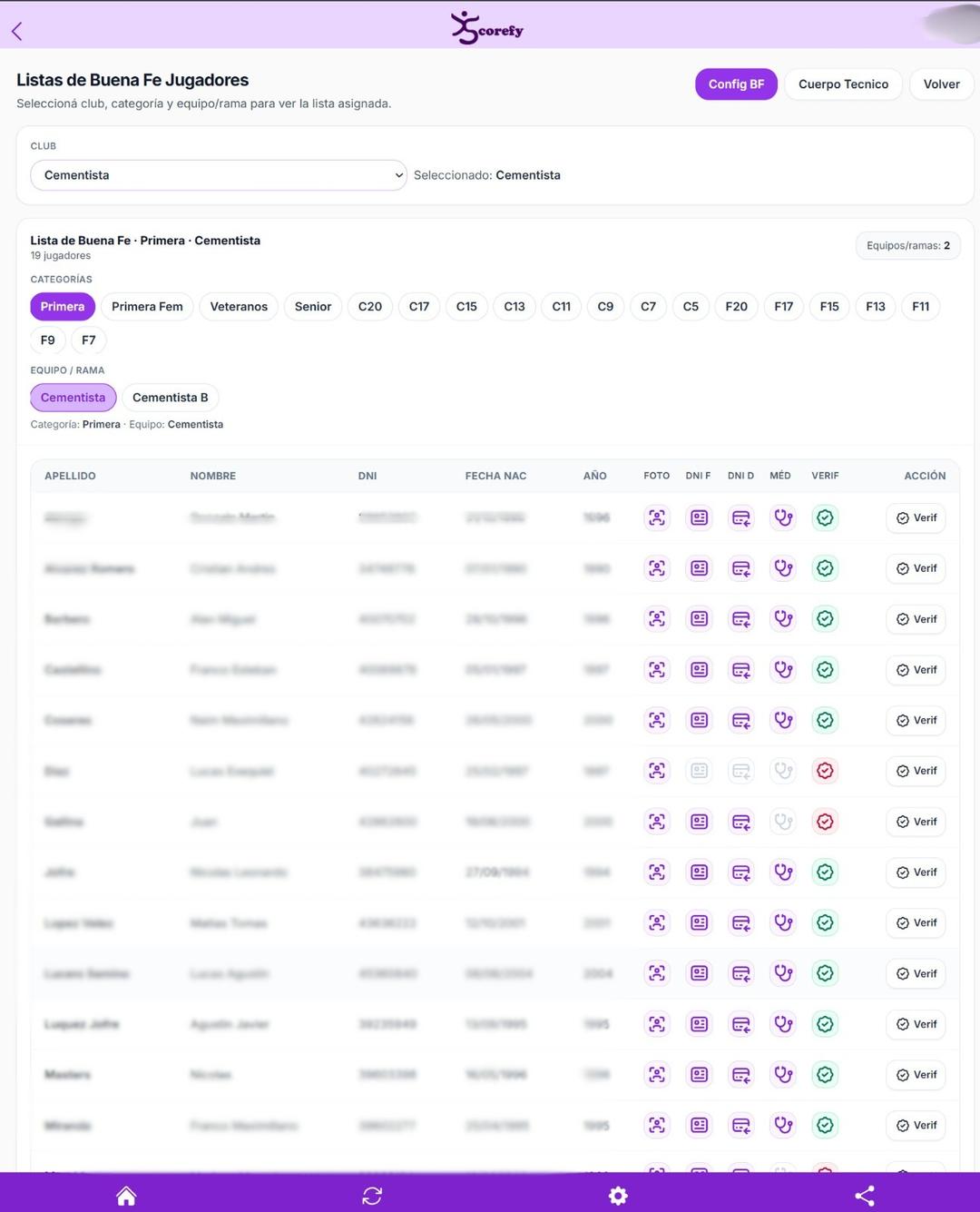
Task: Select the Cementista team chip
Action: [x=73, y=398]
